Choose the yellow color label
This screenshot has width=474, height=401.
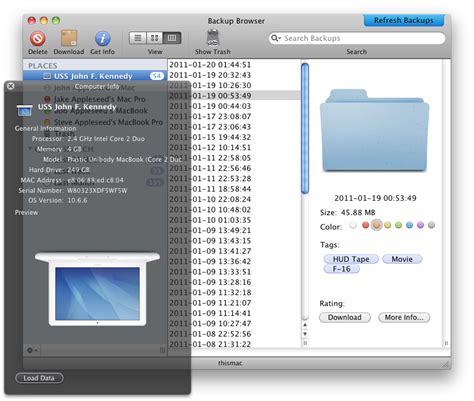click(x=387, y=225)
